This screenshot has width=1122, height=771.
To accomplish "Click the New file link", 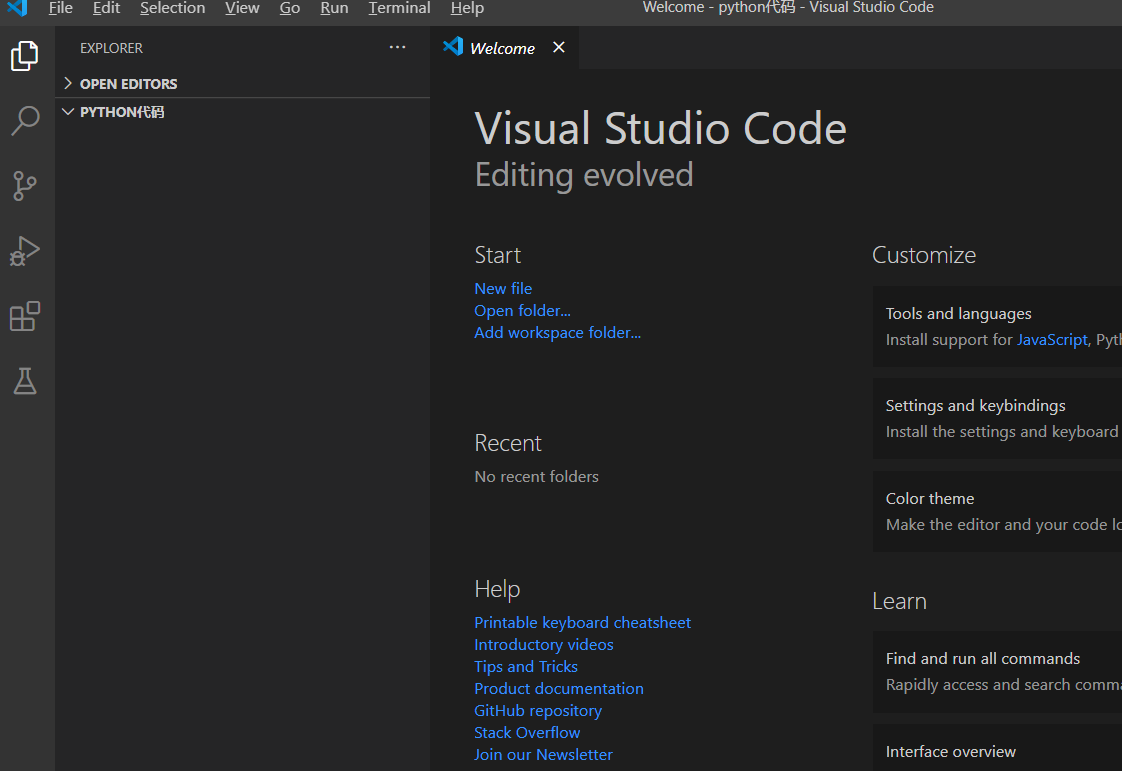I will [503, 288].
